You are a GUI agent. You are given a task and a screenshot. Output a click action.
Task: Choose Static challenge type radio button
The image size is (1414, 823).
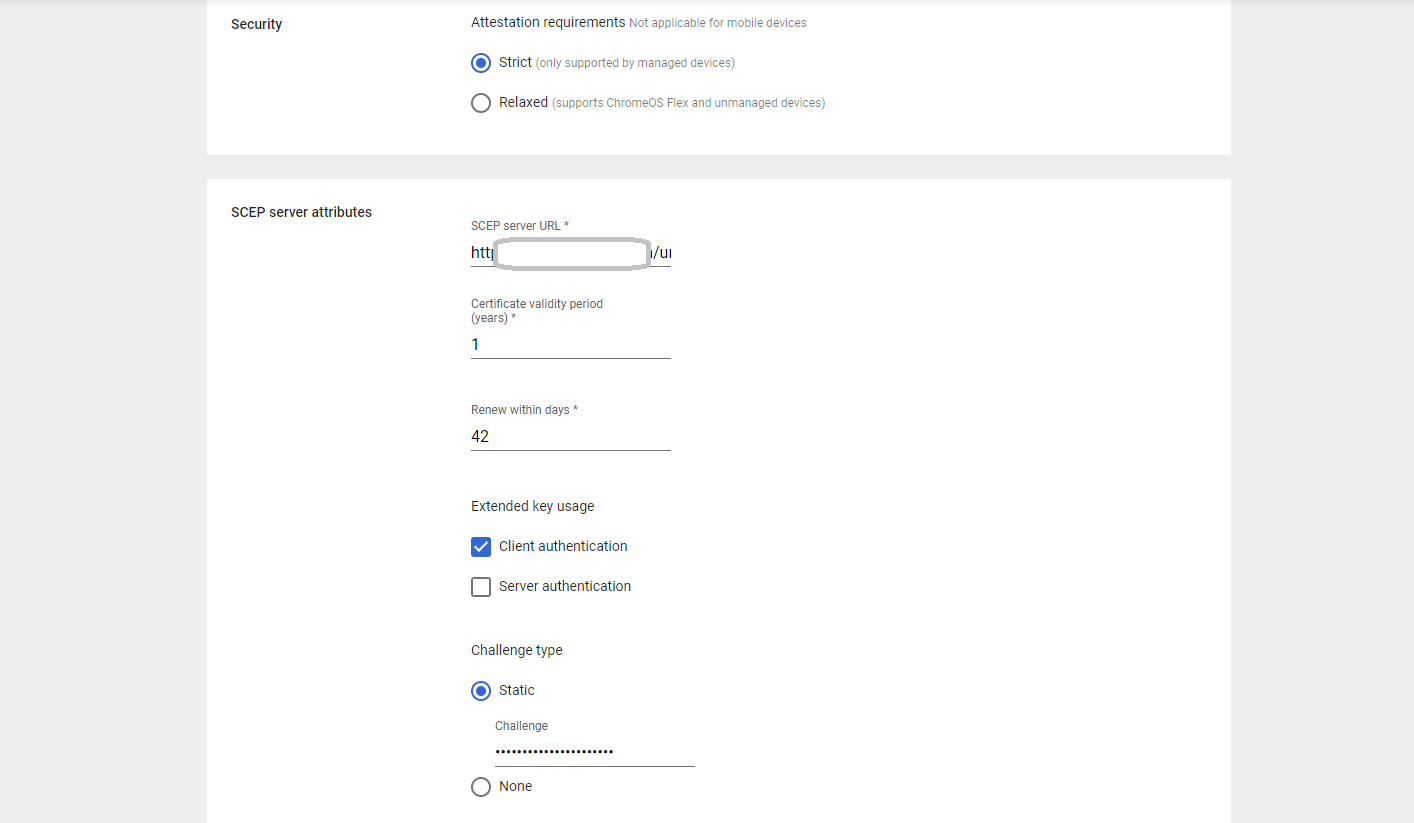click(x=481, y=691)
